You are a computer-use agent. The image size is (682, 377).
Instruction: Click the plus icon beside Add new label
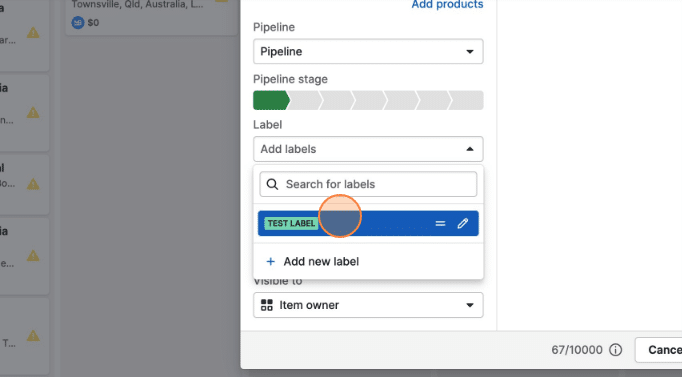point(271,261)
